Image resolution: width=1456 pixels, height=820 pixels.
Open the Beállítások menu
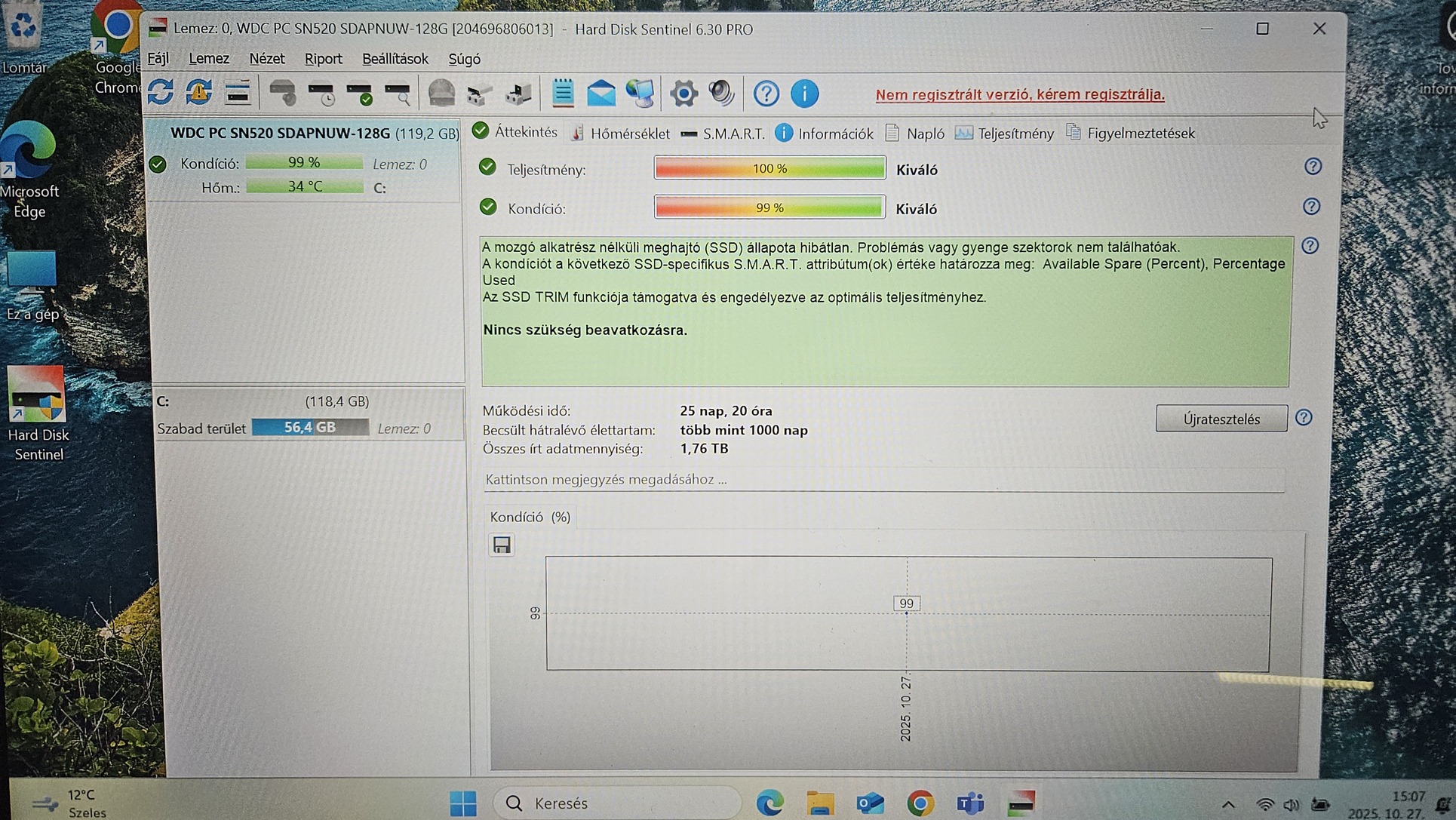pyautogui.click(x=395, y=59)
